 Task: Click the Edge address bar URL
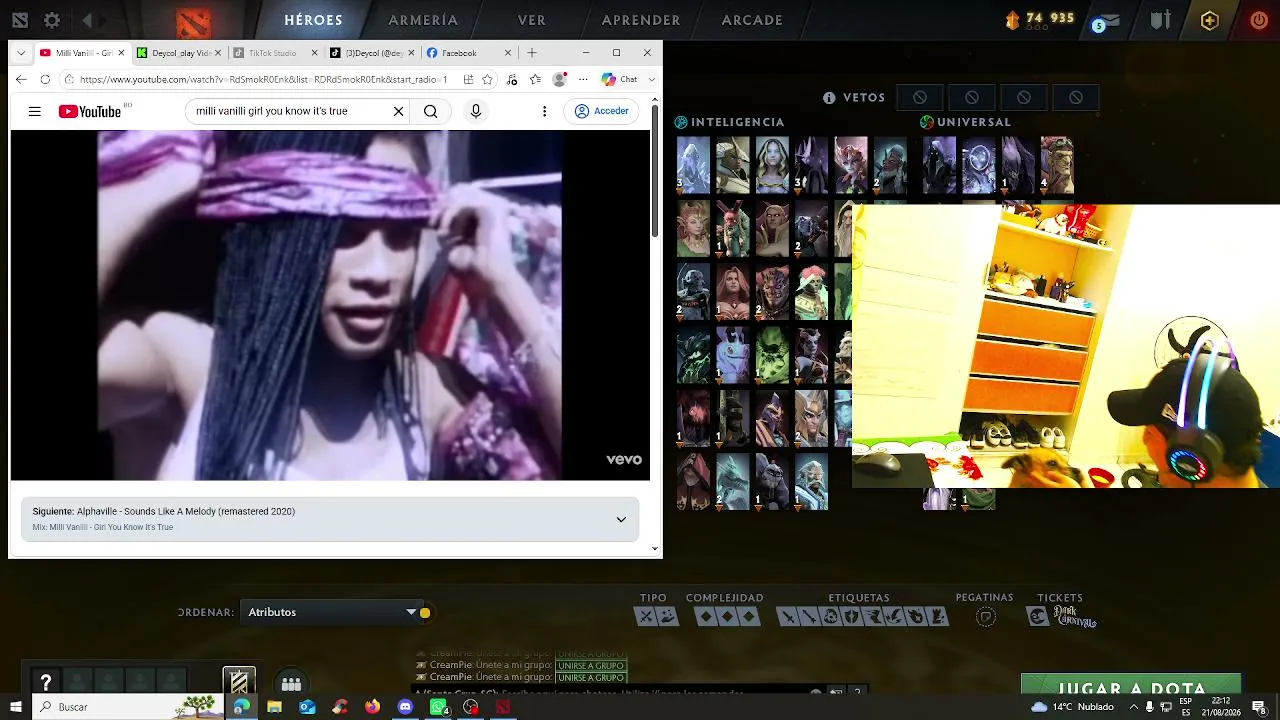click(x=263, y=79)
